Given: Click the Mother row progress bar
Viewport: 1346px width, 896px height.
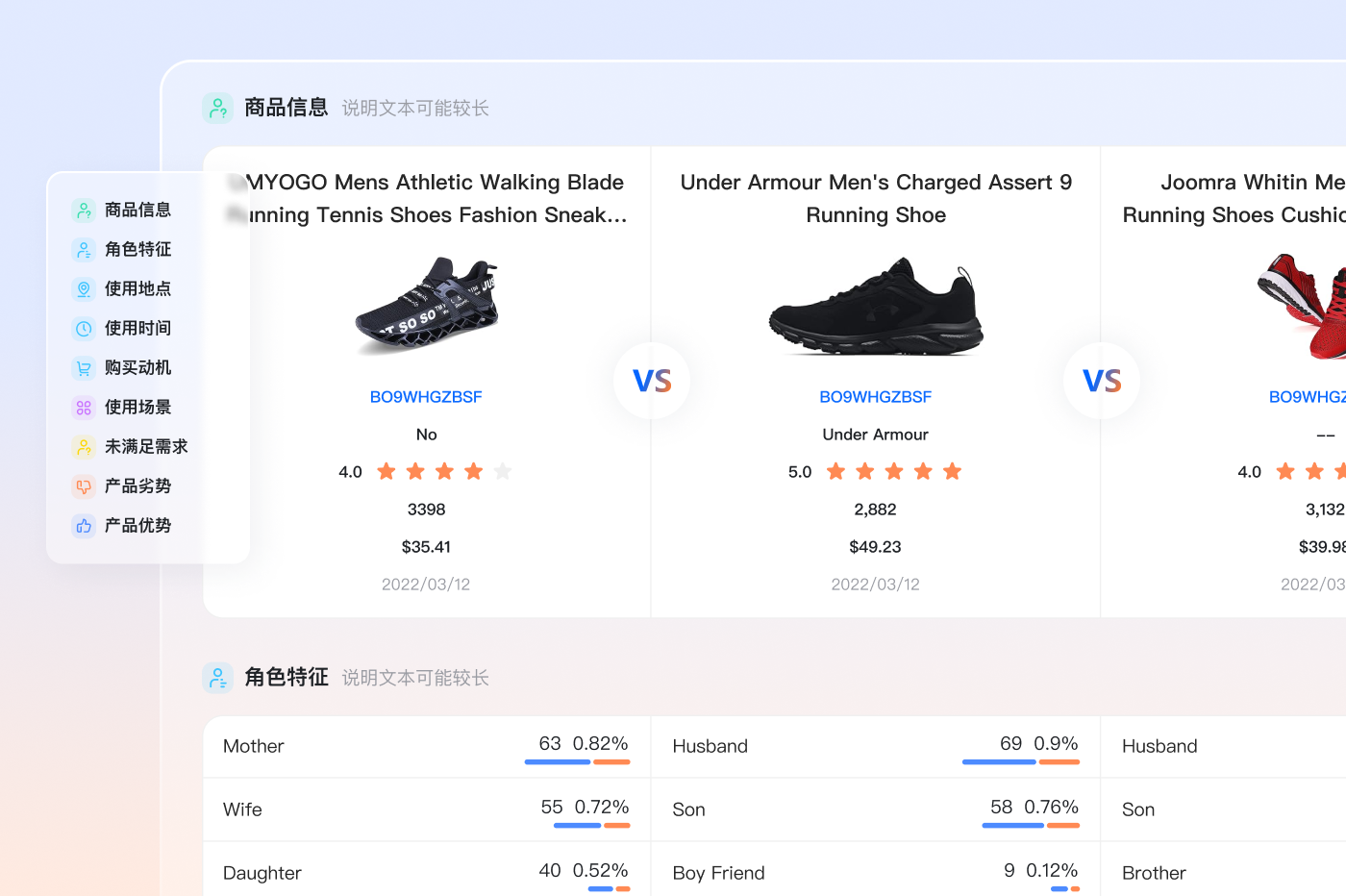Looking at the screenshot, I should pyautogui.click(x=577, y=761).
